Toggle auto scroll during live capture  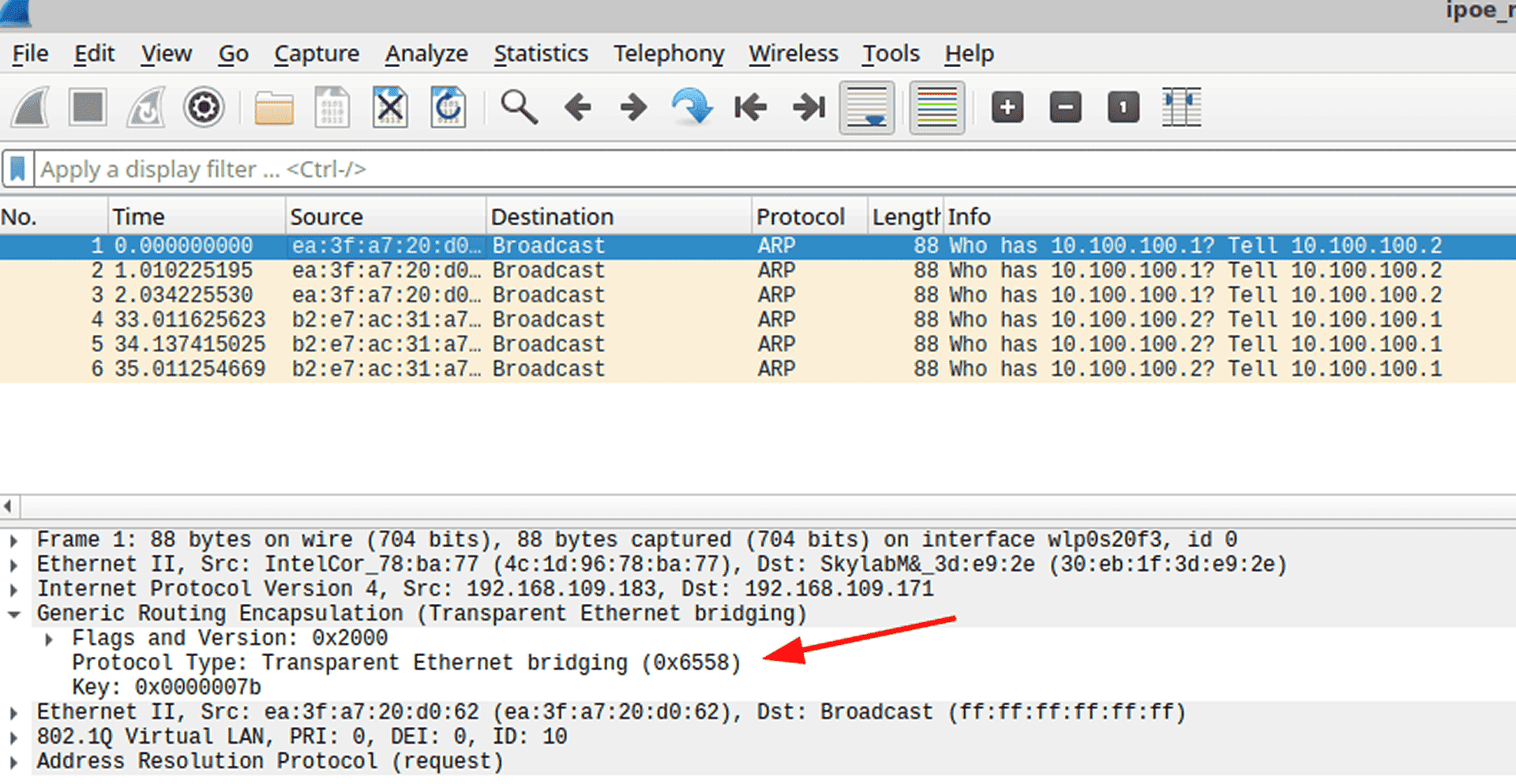point(867,107)
